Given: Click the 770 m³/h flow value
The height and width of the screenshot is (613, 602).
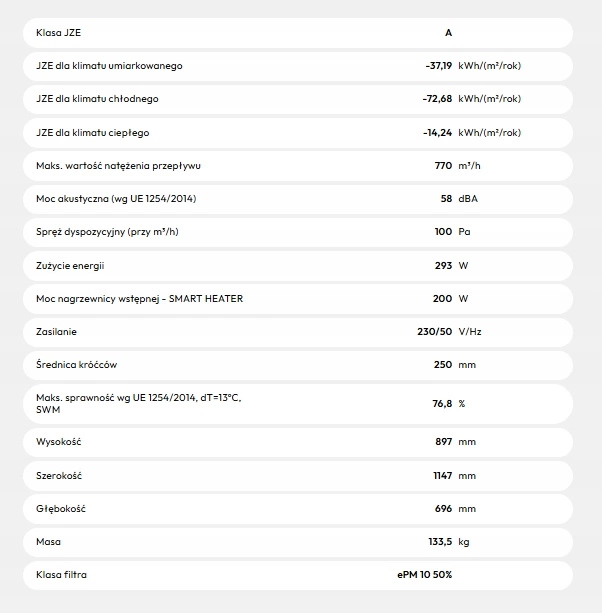Looking at the screenshot, I should 444,166.
